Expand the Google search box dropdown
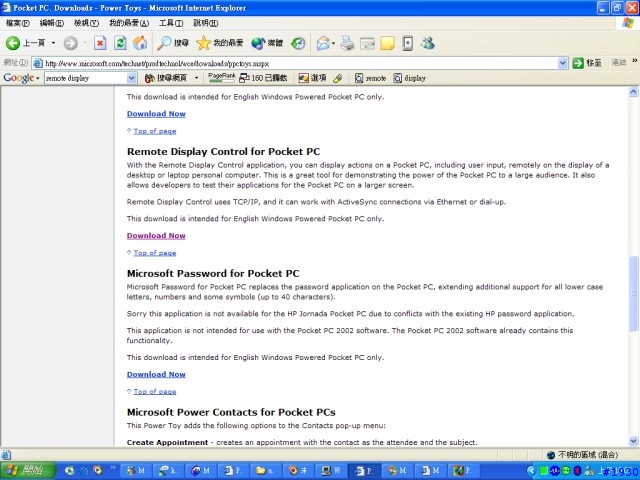The width and height of the screenshot is (640, 480). [131, 78]
